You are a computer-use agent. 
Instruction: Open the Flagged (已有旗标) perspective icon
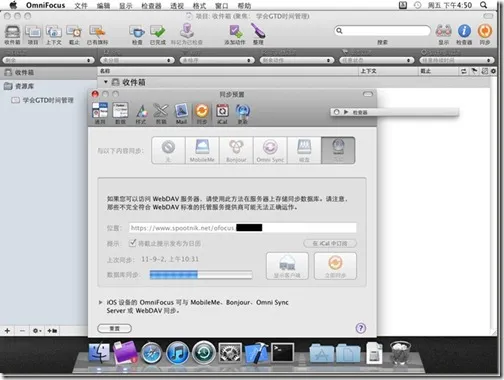click(98, 35)
